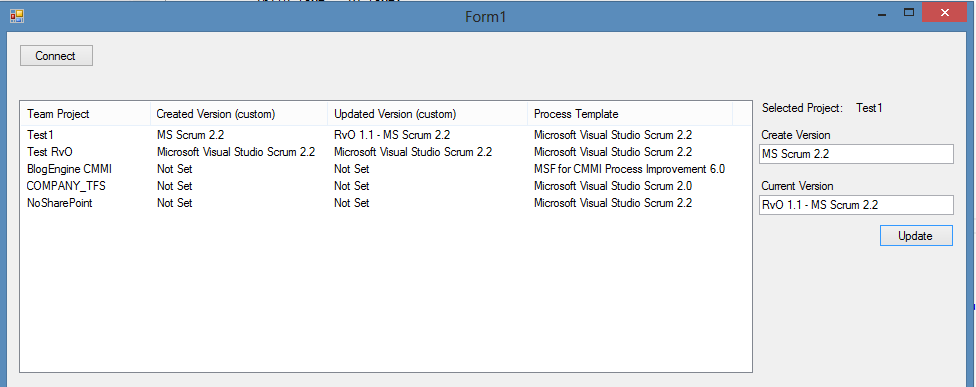976x387 pixels.
Task: Maximize the Form1 window
Action: (909, 13)
